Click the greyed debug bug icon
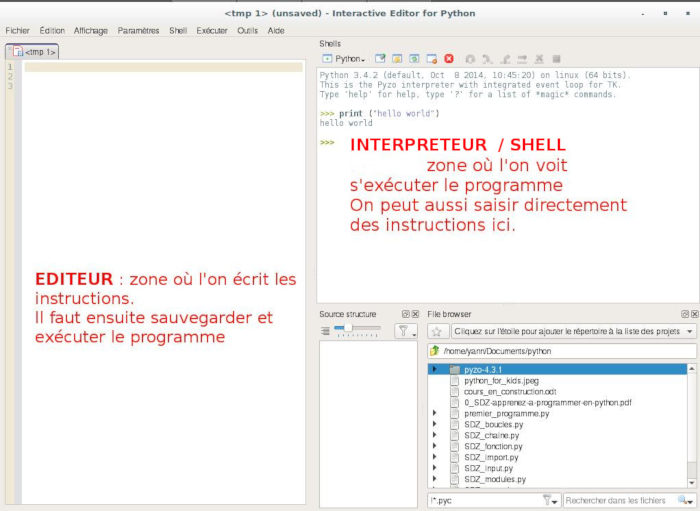This screenshot has height=511, width=700. tap(470, 58)
